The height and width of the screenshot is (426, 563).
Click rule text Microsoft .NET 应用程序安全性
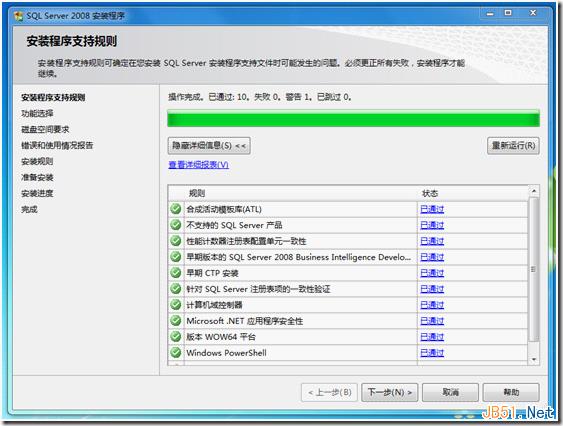[245, 321]
